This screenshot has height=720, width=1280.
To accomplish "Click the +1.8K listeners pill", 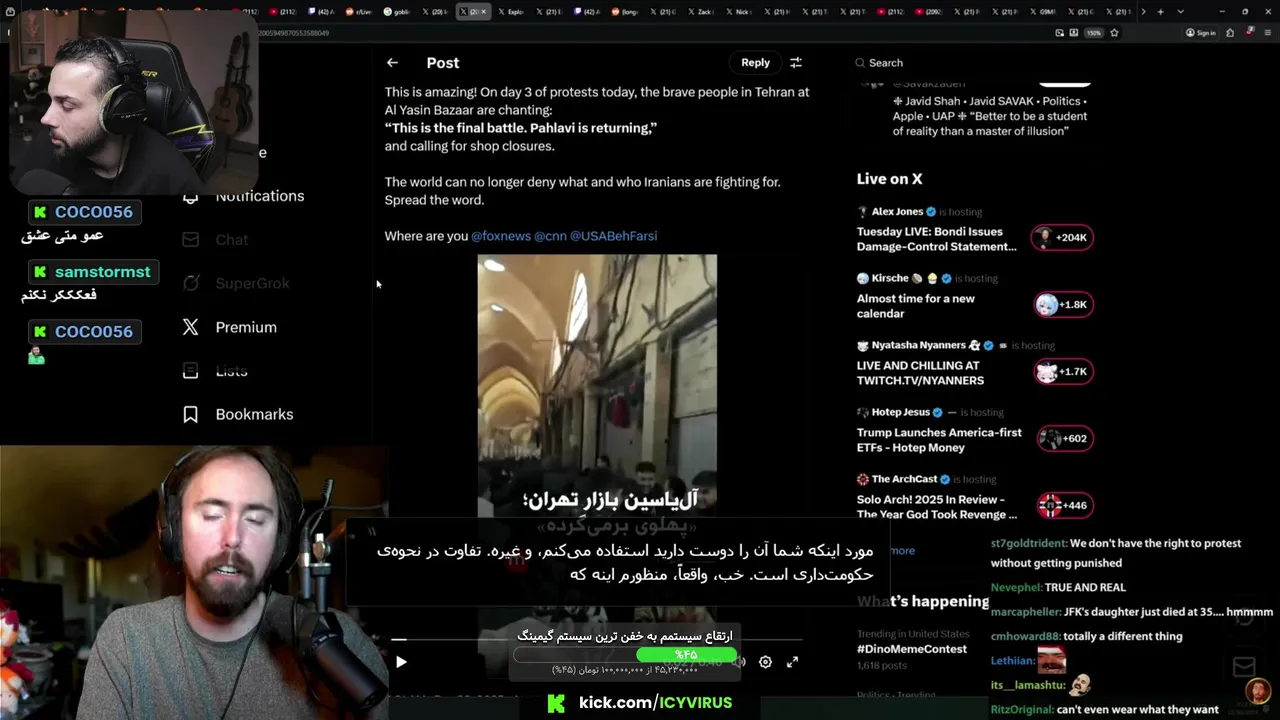I will pyautogui.click(x=1062, y=304).
